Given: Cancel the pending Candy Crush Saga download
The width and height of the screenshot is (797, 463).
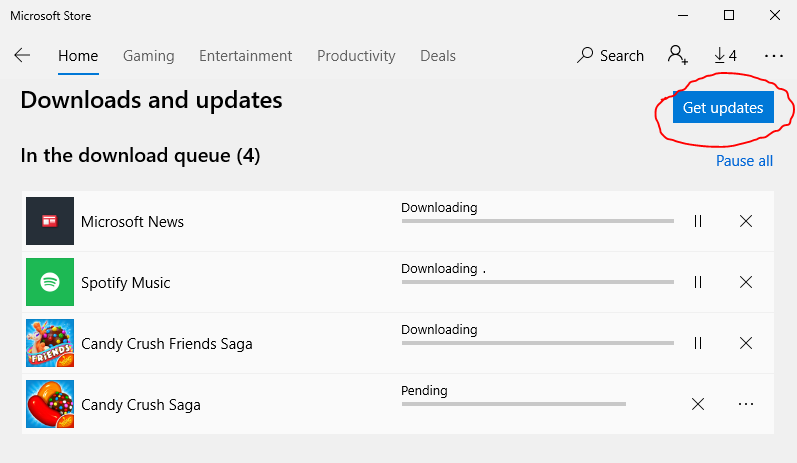Looking at the screenshot, I should 698,404.
